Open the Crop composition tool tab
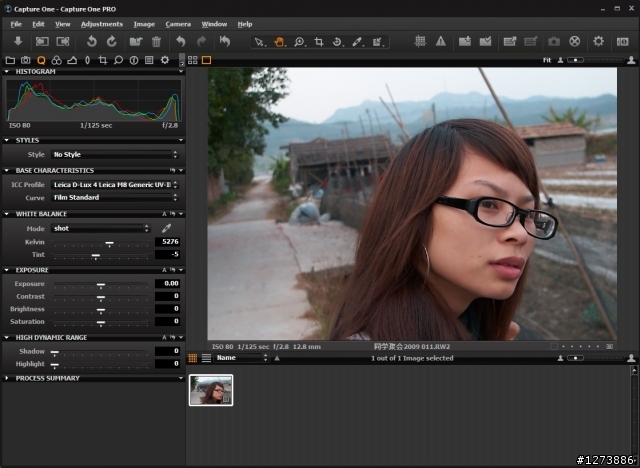This screenshot has width=640, height=468. 103,60
